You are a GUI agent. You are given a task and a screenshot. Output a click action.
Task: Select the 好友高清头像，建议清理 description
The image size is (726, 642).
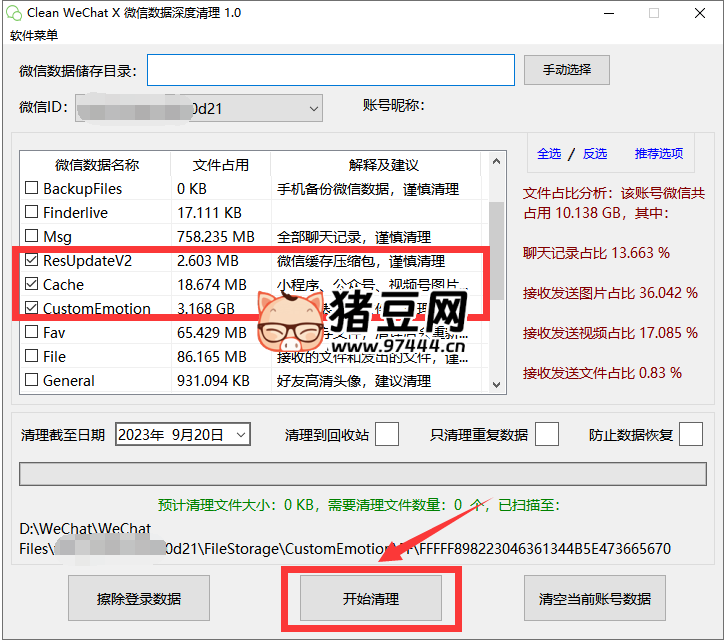coord(354,381)
